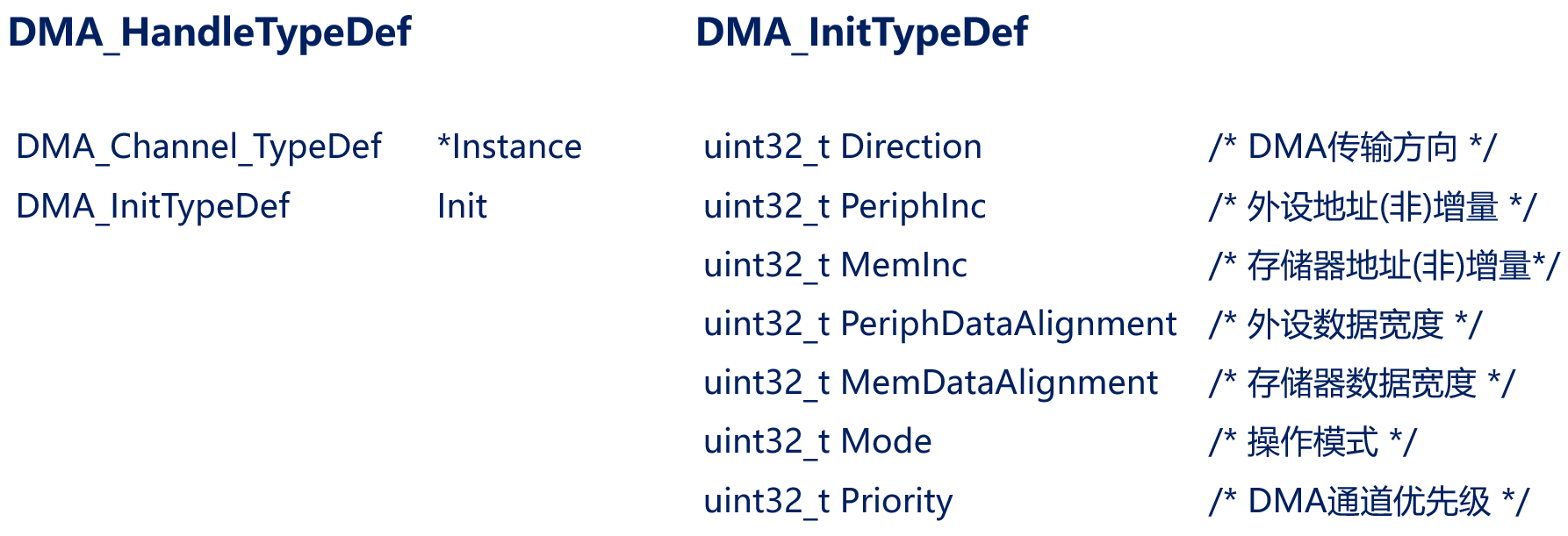
Task: Click the DMA_InitTypeDef heading
Action: click(861, 34)
